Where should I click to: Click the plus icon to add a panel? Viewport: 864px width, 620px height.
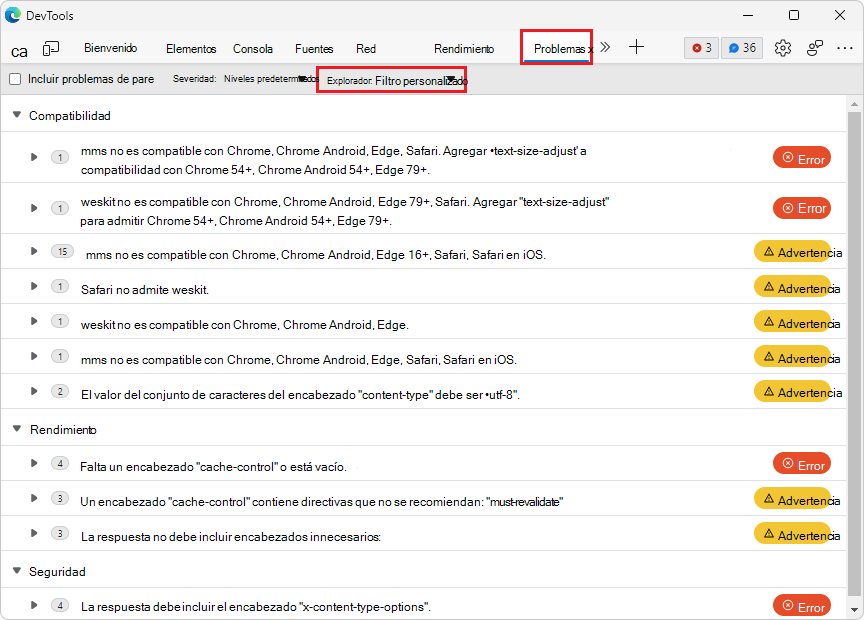(636, 47)
